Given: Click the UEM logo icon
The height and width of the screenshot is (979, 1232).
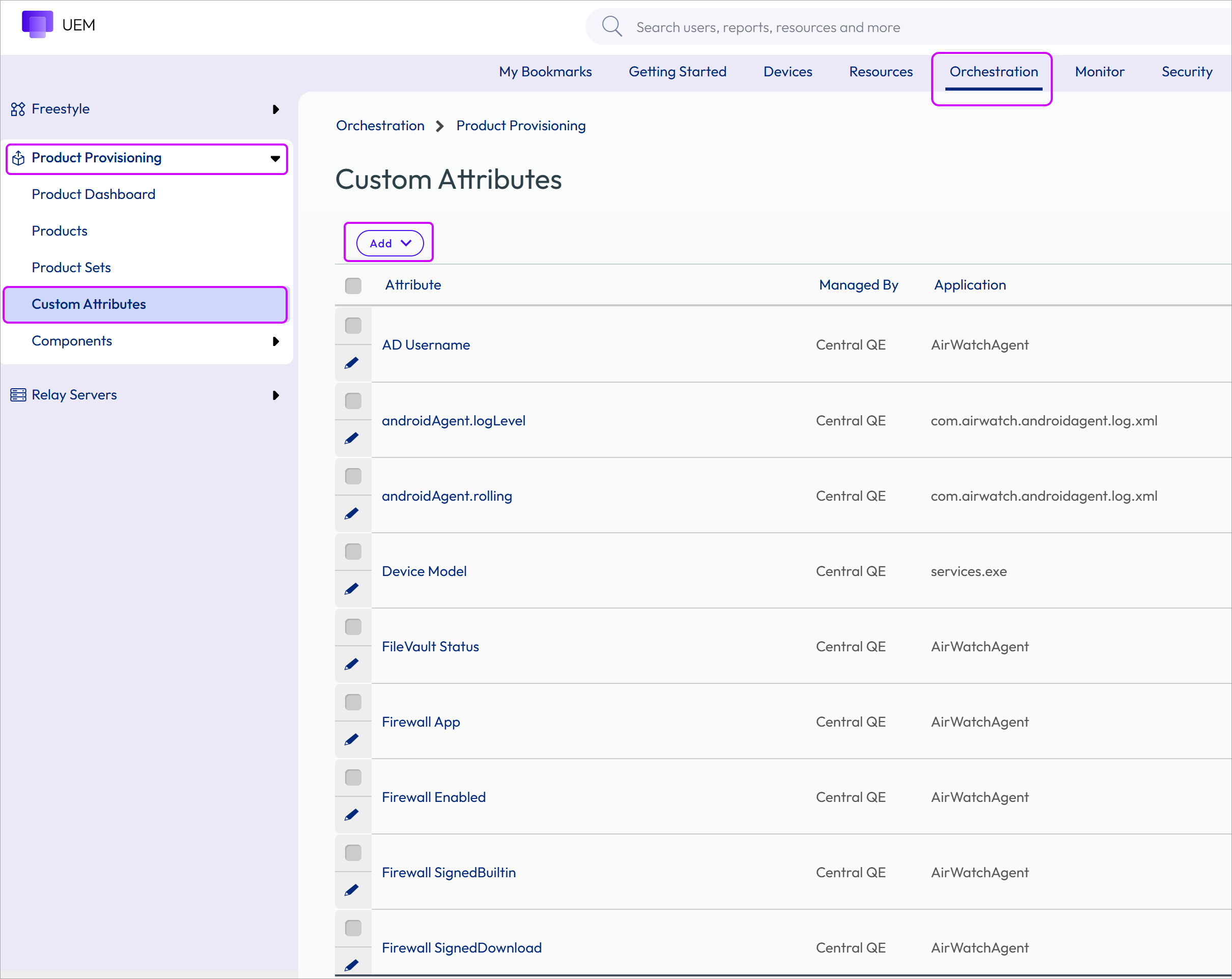Looking at the screenshot, I should (37, 24).
